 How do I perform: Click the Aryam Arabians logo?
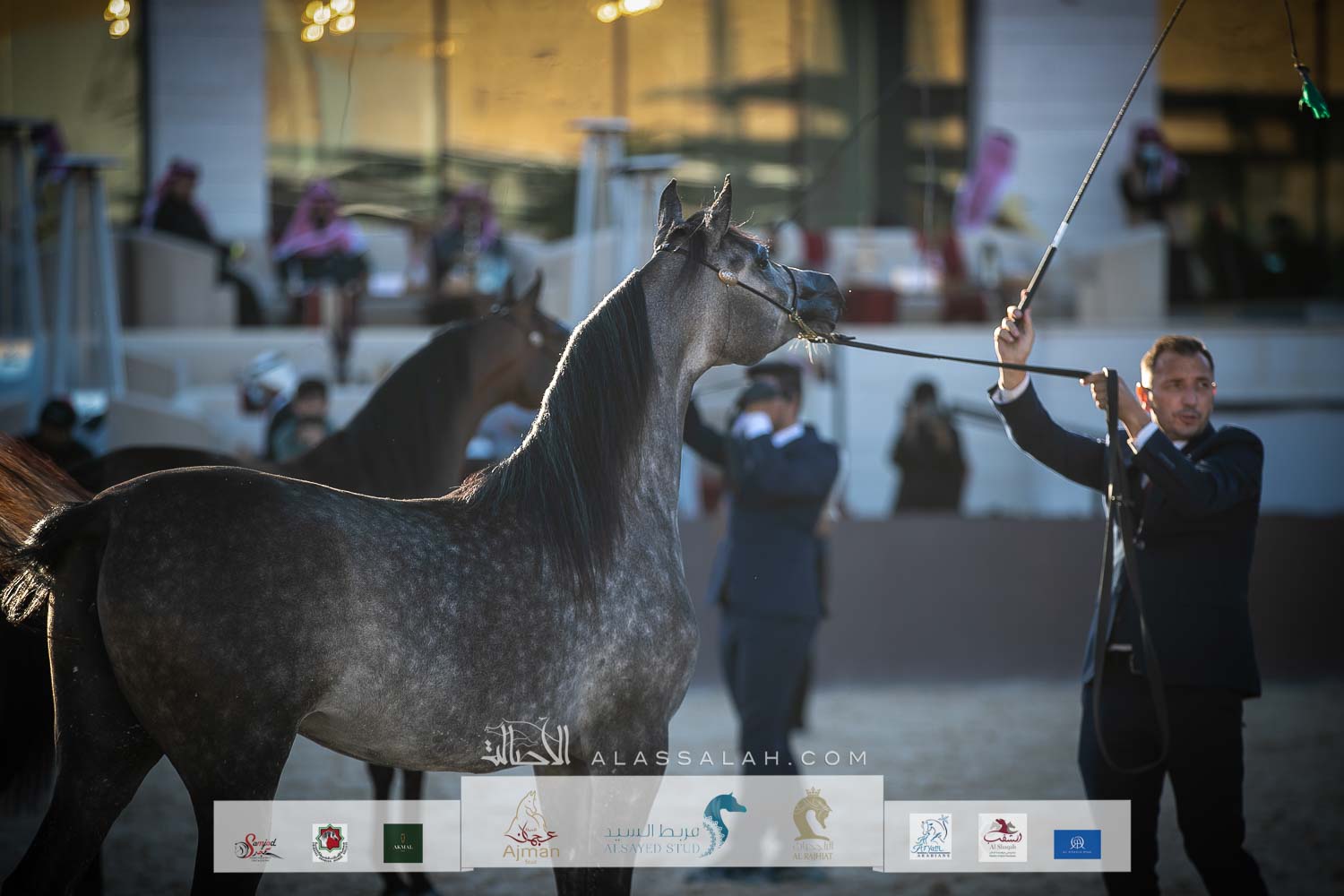[930, 838]
